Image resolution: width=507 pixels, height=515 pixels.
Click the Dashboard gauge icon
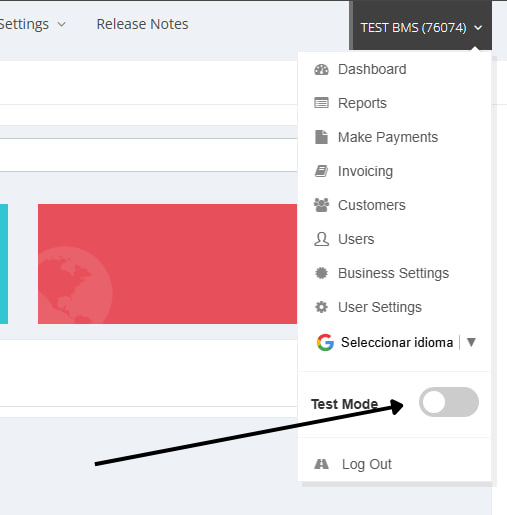click(321, 70)
